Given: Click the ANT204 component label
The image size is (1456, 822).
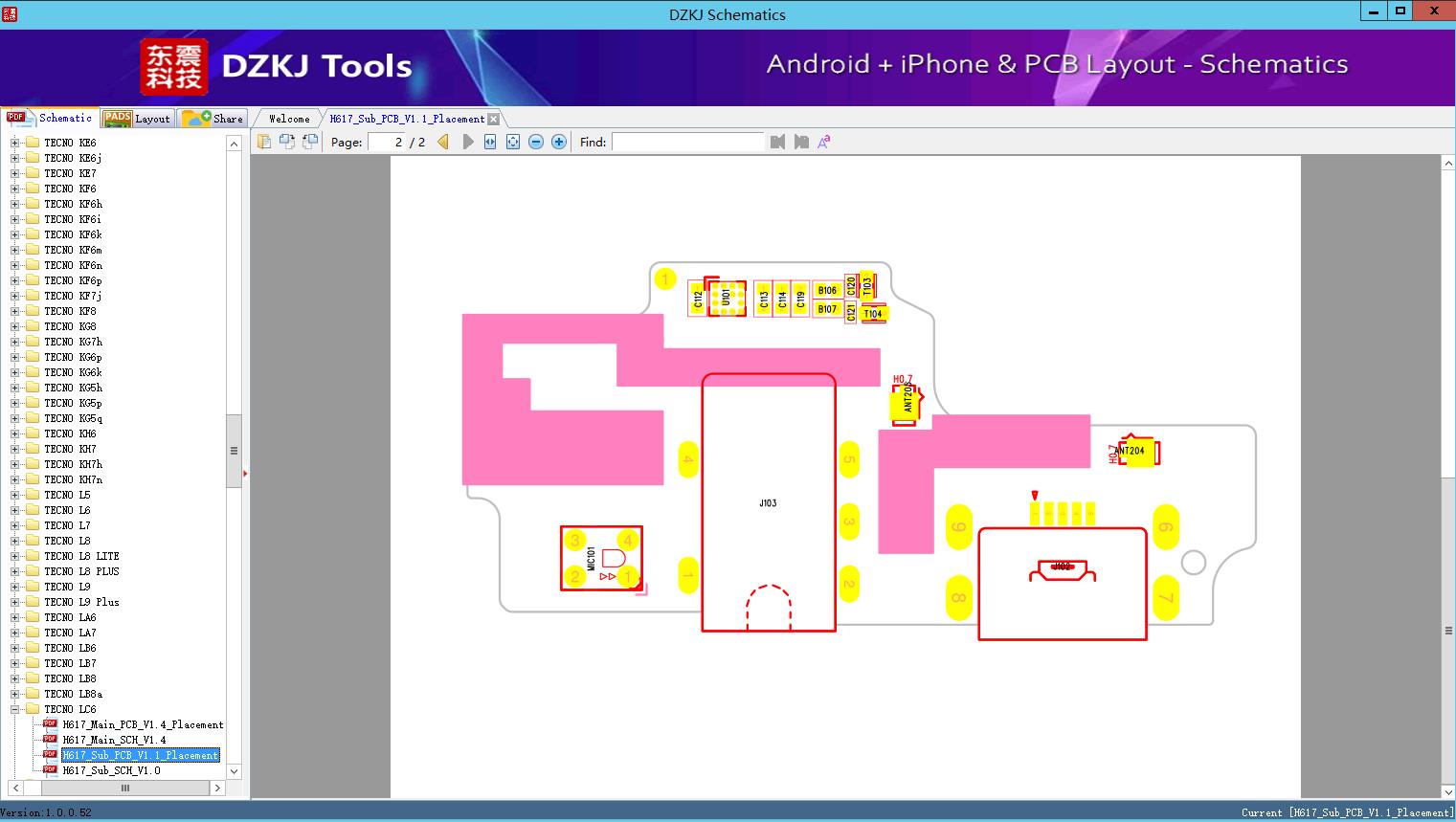Looking at the screenshot, I should 1130,451.
